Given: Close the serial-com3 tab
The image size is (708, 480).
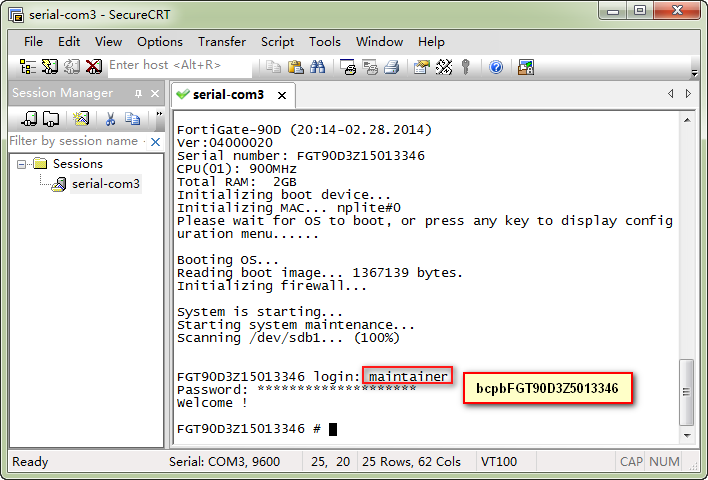Looking at the screenshot, I should 282,95.
